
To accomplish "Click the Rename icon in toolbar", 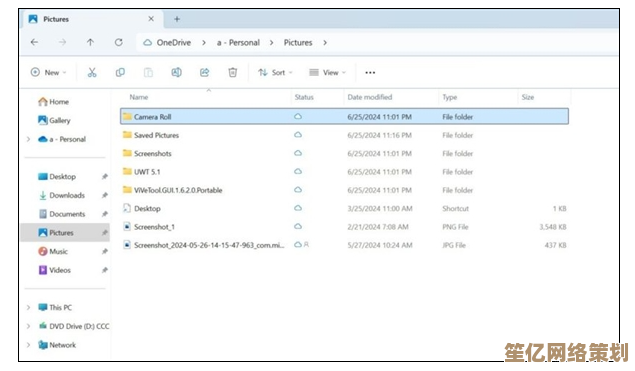I will point(176,72).
